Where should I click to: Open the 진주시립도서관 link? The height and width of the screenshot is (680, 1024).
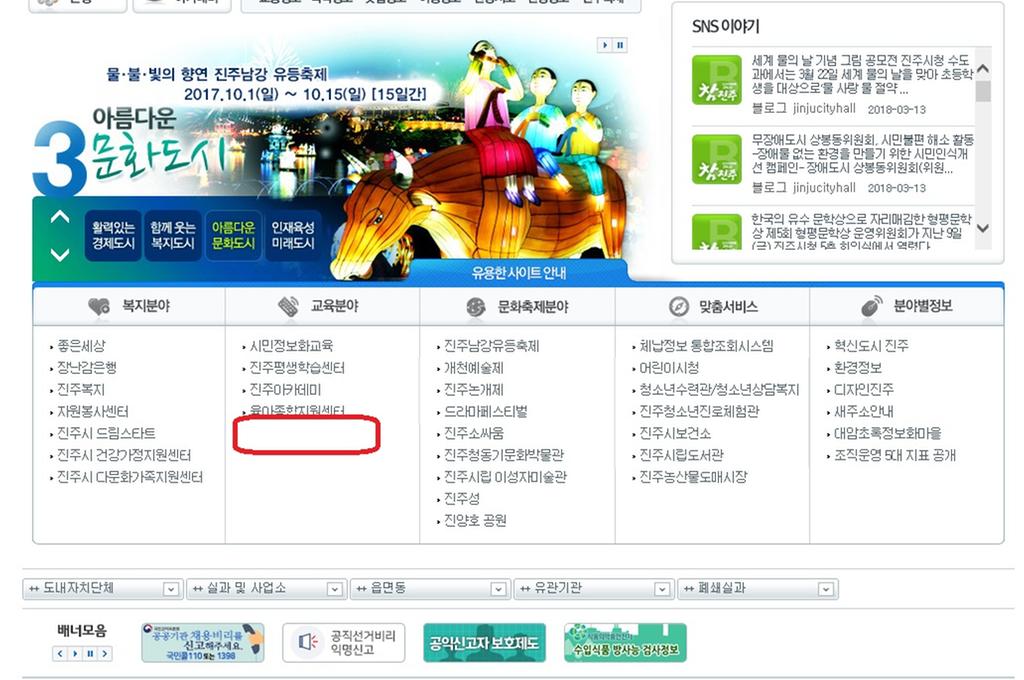pos(681,455)
